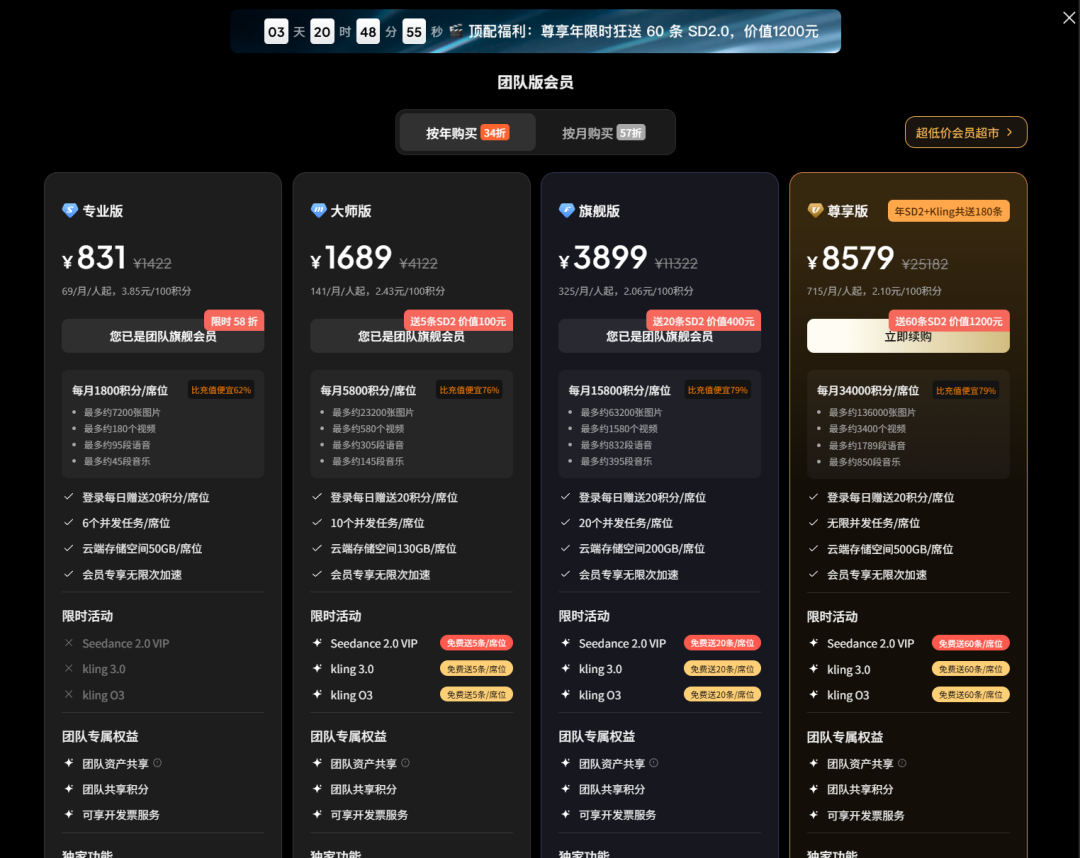This screenshot has width=1080, height=858.
Task: Close the membership dialog with the X
Action: coord(1068,18)
